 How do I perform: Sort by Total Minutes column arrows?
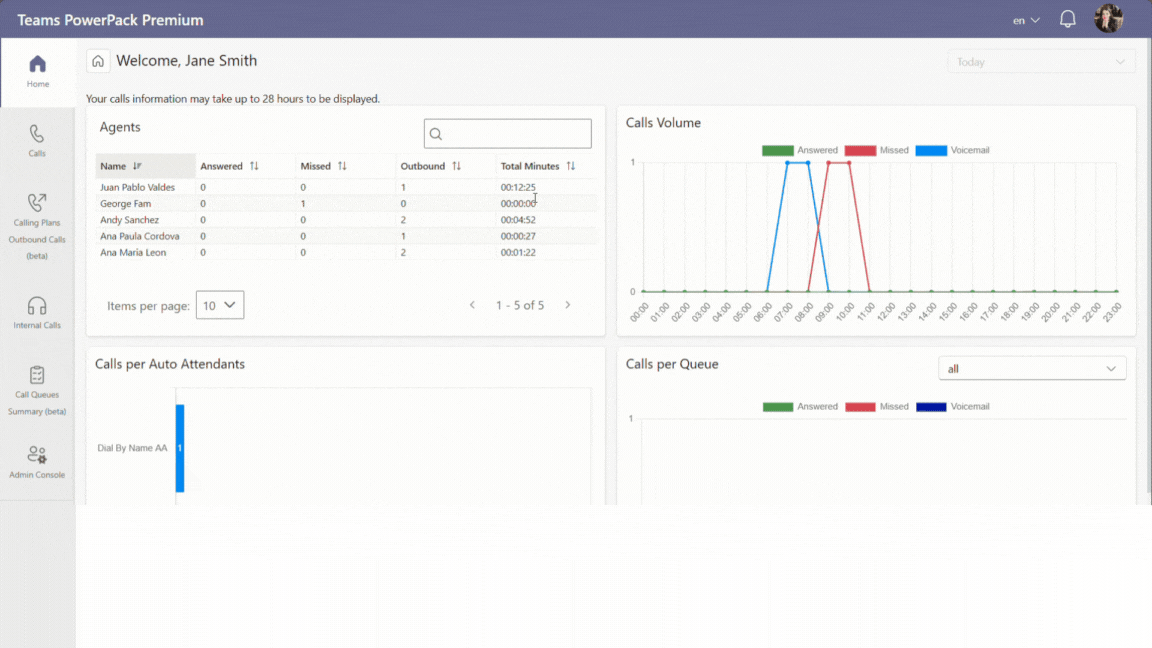[571, 166]
